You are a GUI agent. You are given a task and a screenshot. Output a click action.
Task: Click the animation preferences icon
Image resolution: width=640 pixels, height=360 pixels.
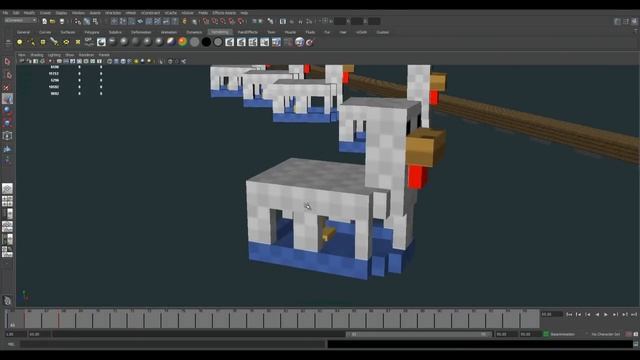click(x=636, y=334)
